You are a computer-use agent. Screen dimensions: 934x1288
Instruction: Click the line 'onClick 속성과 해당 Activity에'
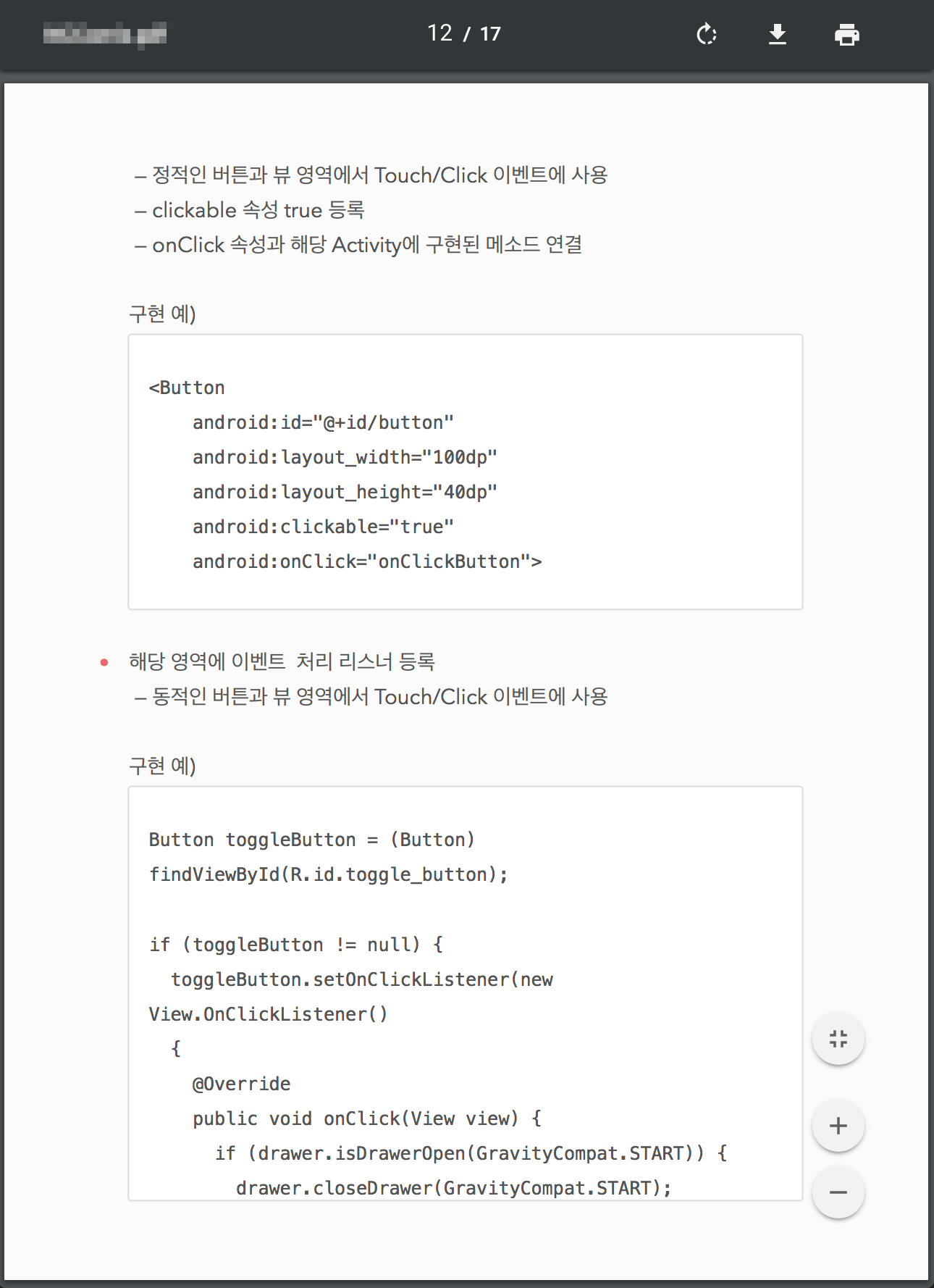pyautogui.click(x=358, y=245)
